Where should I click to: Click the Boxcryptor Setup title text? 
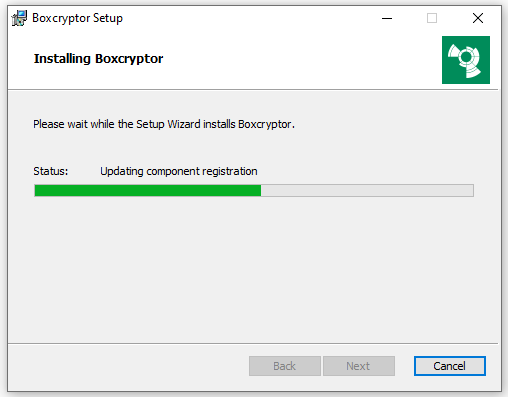pos(77,18)
